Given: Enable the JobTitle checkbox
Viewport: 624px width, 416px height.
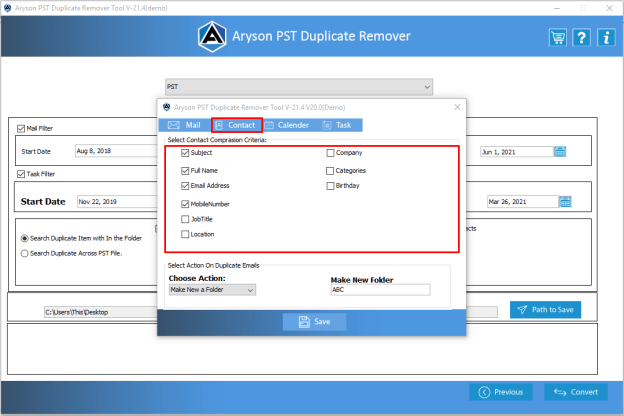Looking at the screenshot, I should tap(185, 219).
